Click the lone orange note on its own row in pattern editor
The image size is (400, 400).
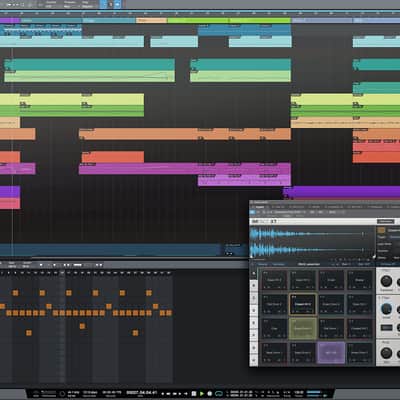(x=82, y=326)
